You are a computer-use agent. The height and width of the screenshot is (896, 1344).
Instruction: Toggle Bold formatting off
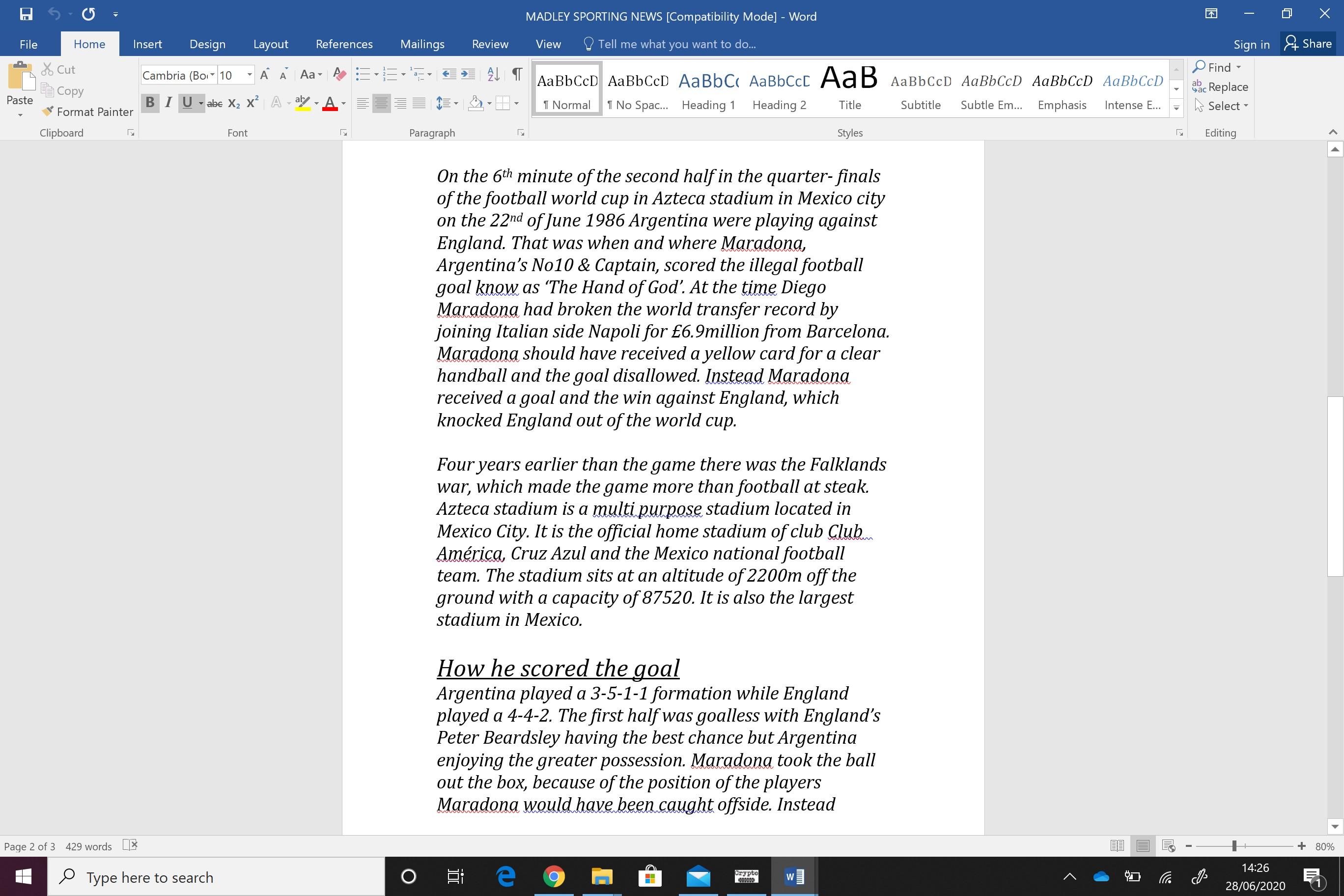(150, 103)
